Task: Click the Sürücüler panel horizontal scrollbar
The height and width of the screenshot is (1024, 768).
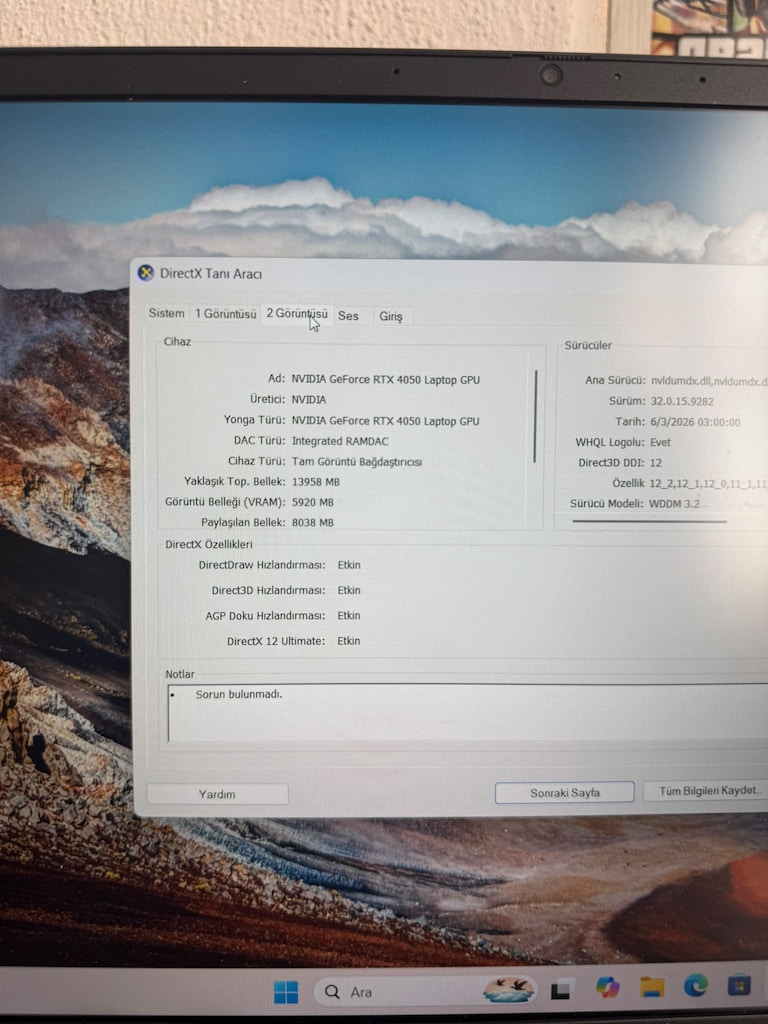Action: click(x=650, y=521)
